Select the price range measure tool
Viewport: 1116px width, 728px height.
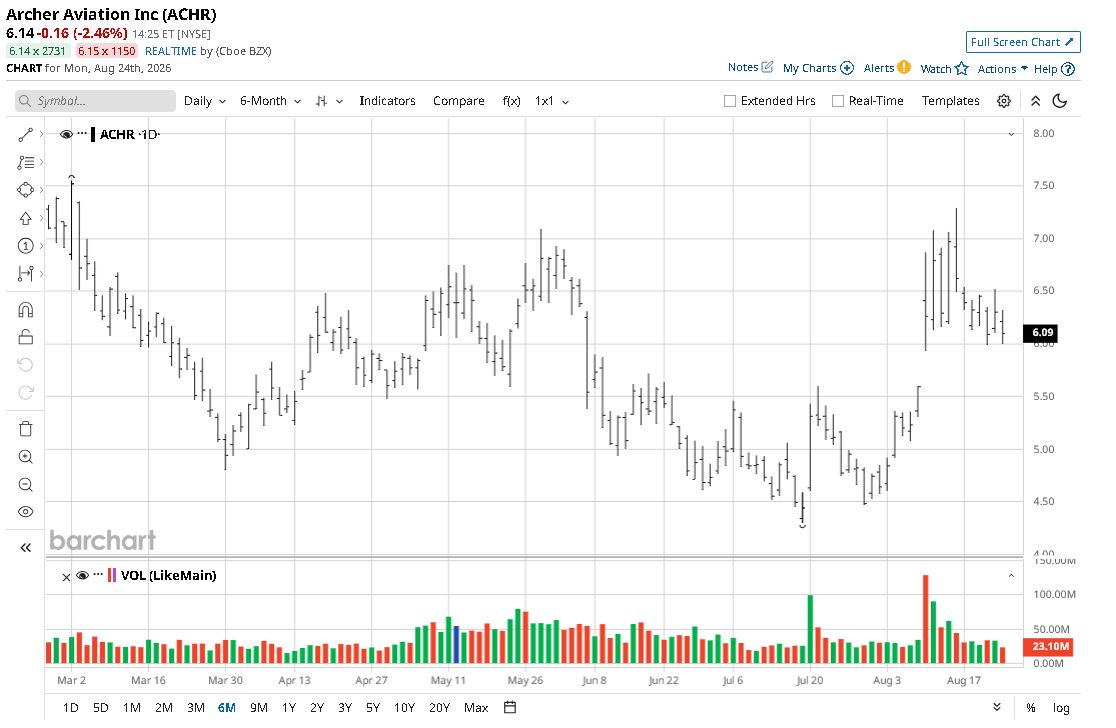pyautogui.click(x=26, y=273)
